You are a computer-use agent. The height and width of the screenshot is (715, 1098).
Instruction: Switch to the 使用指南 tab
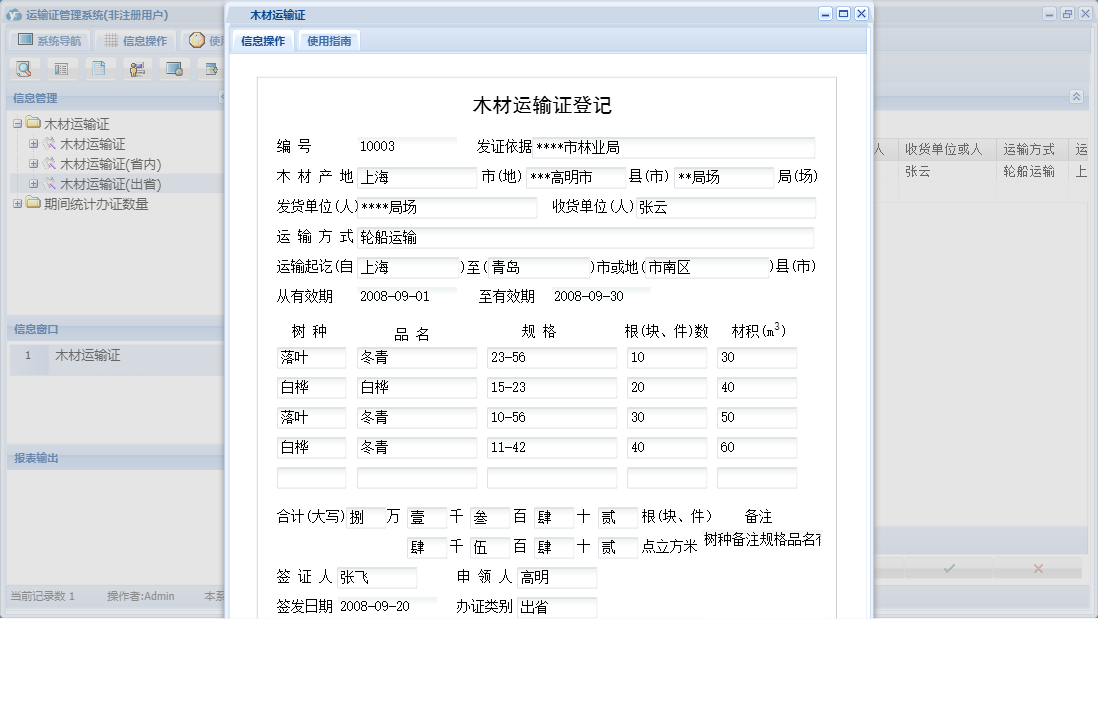tap(331, 40)
